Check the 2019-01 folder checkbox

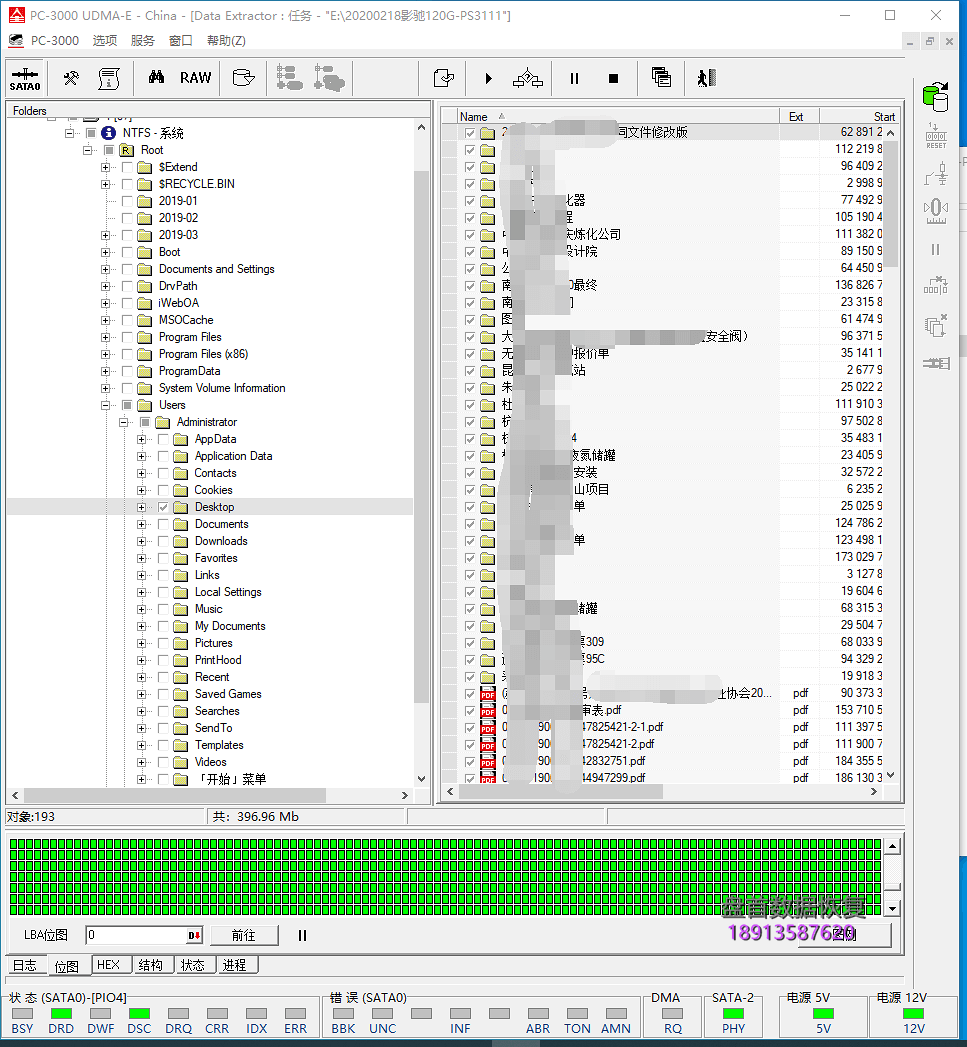click(x=127, y=201)
